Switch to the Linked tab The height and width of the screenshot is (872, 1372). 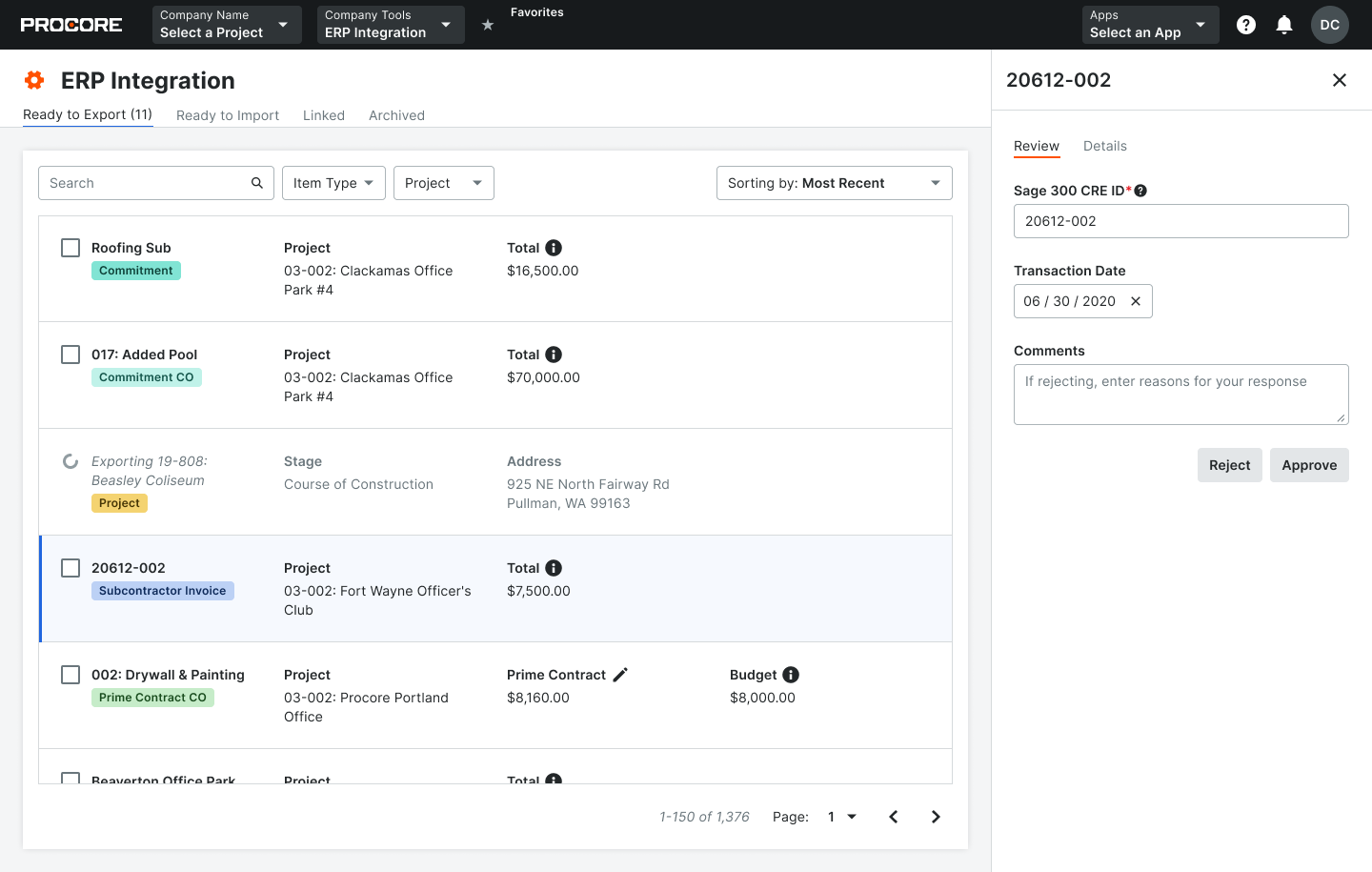(324, 115)
